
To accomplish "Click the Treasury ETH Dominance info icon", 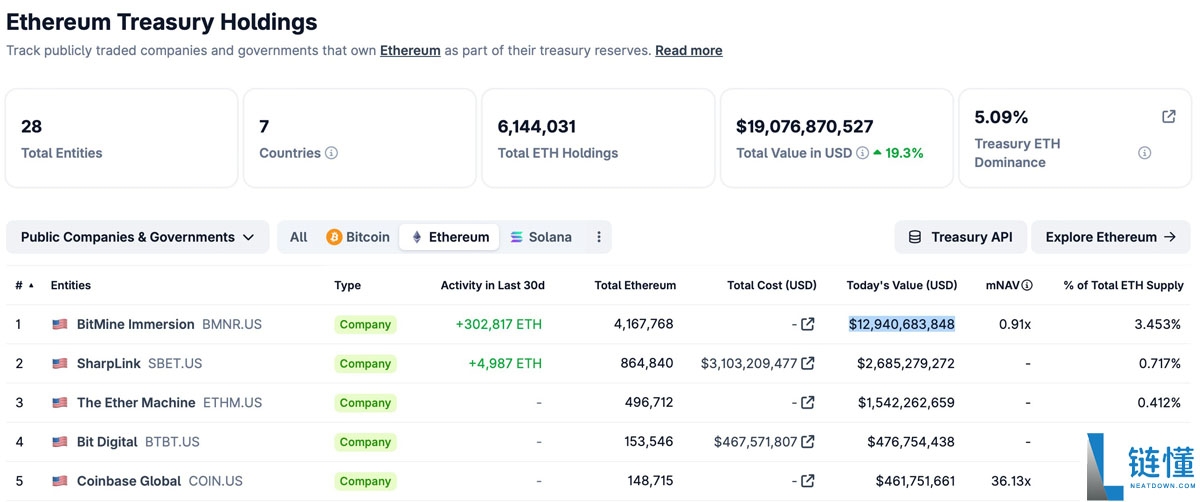I will coord(1144,153).
